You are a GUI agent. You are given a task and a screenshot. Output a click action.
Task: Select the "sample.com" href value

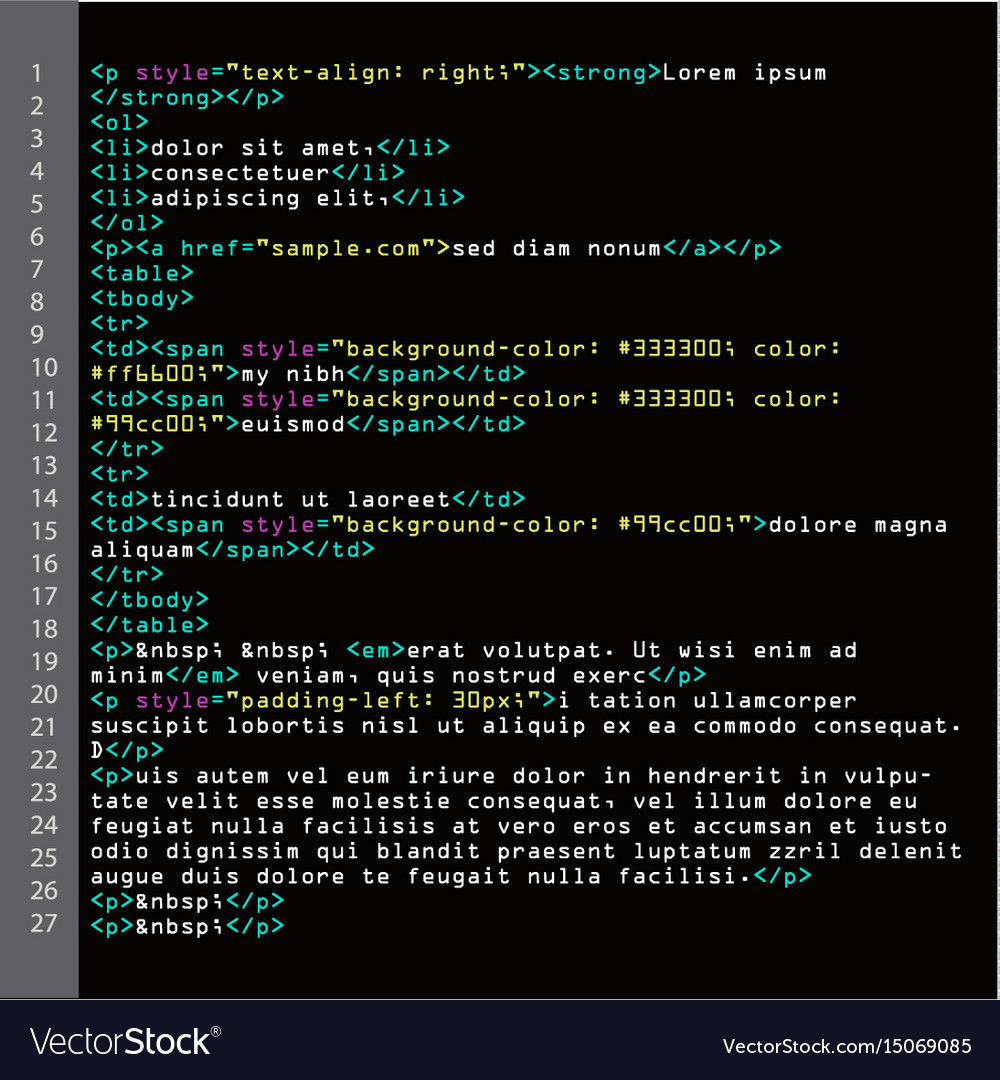346,249
